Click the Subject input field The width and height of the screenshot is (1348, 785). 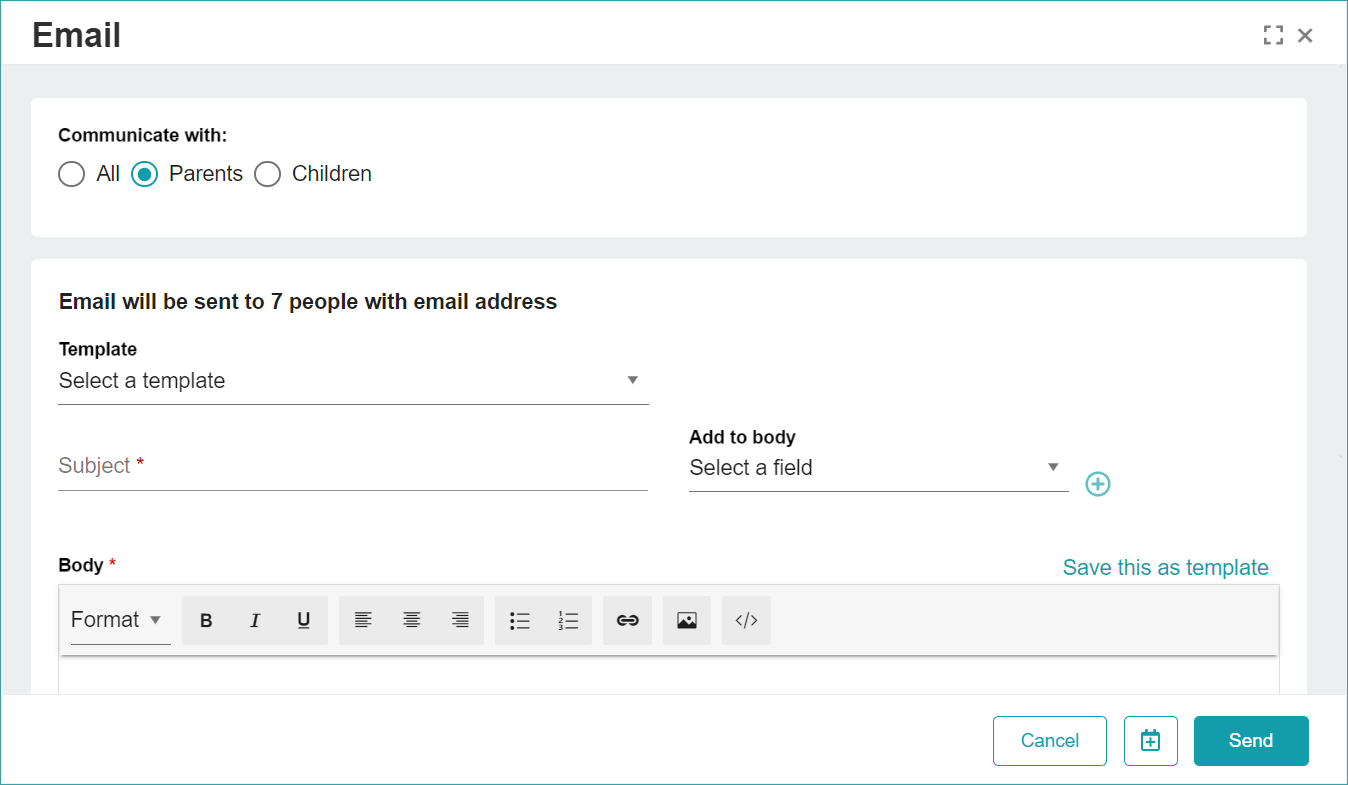pos(353,466)
